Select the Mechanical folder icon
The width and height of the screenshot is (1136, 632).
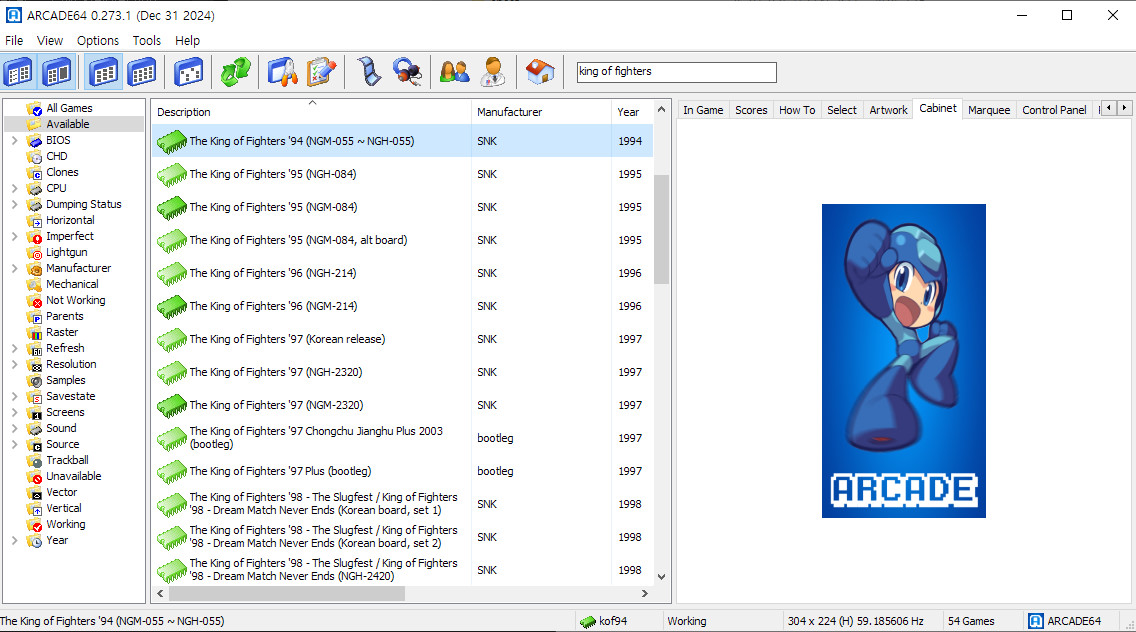tap(34, 284)
